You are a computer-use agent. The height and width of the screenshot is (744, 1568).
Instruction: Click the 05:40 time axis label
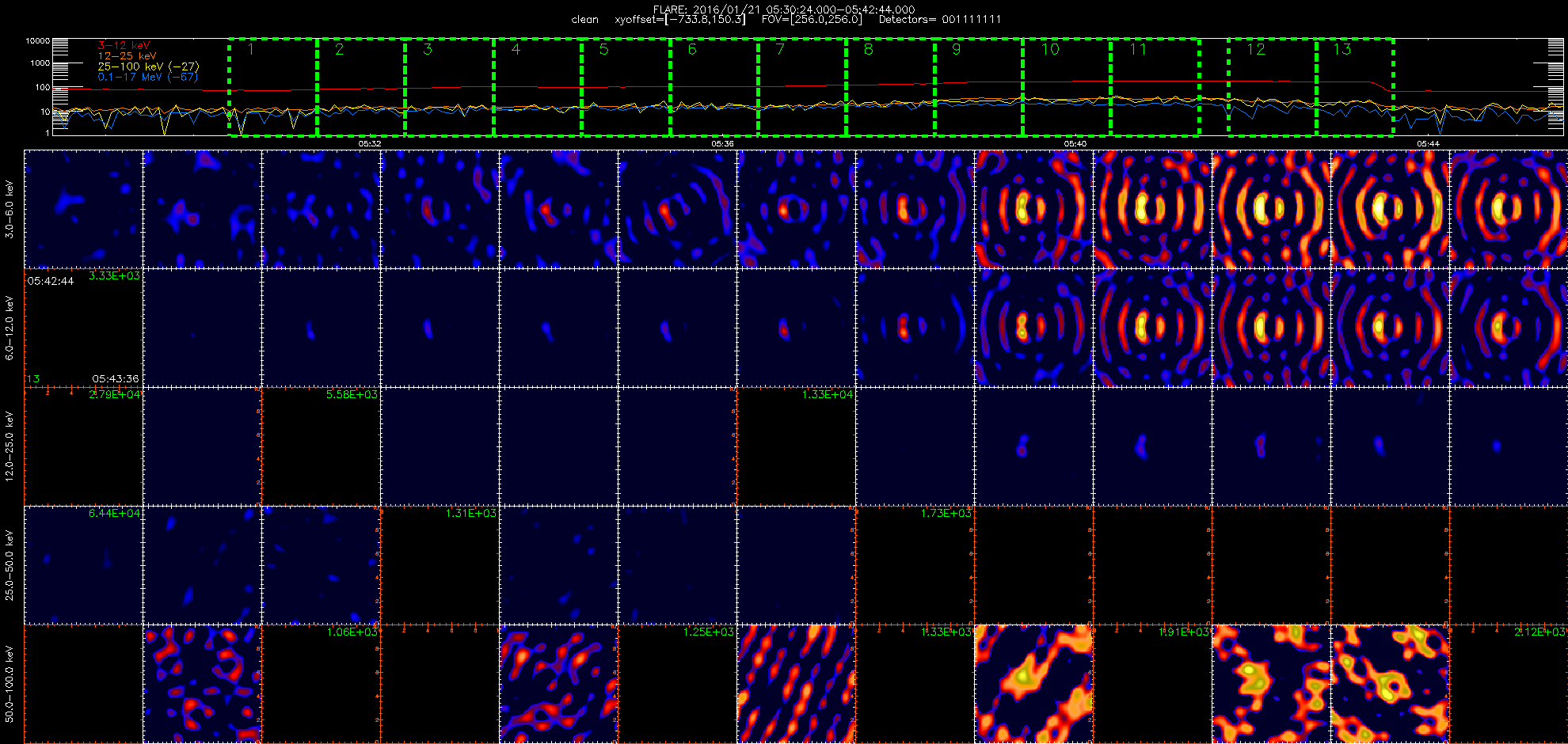coord(1075,144)
